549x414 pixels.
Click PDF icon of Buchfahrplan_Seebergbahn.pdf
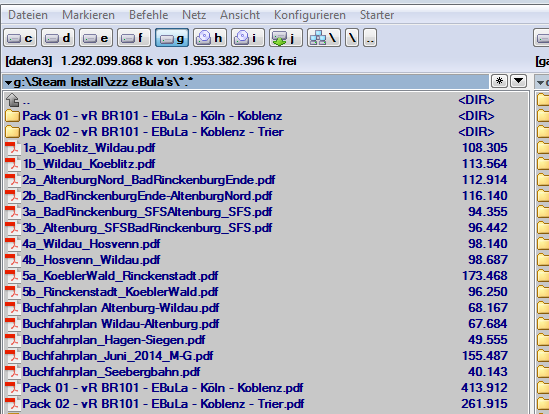[x=12, y=372]
